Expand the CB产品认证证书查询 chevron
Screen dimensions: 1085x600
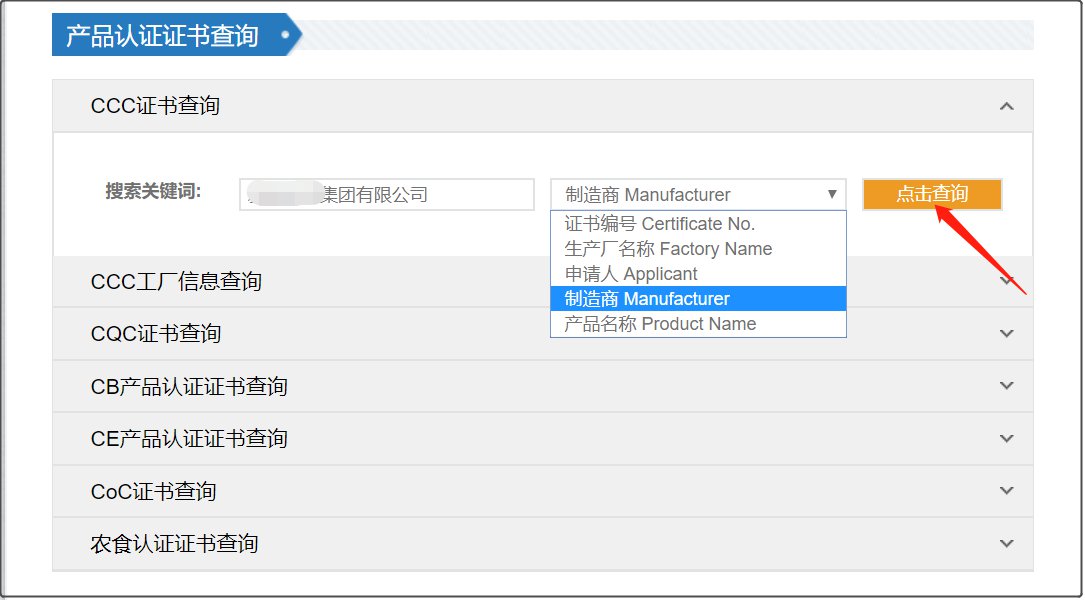pos(1007,385)
